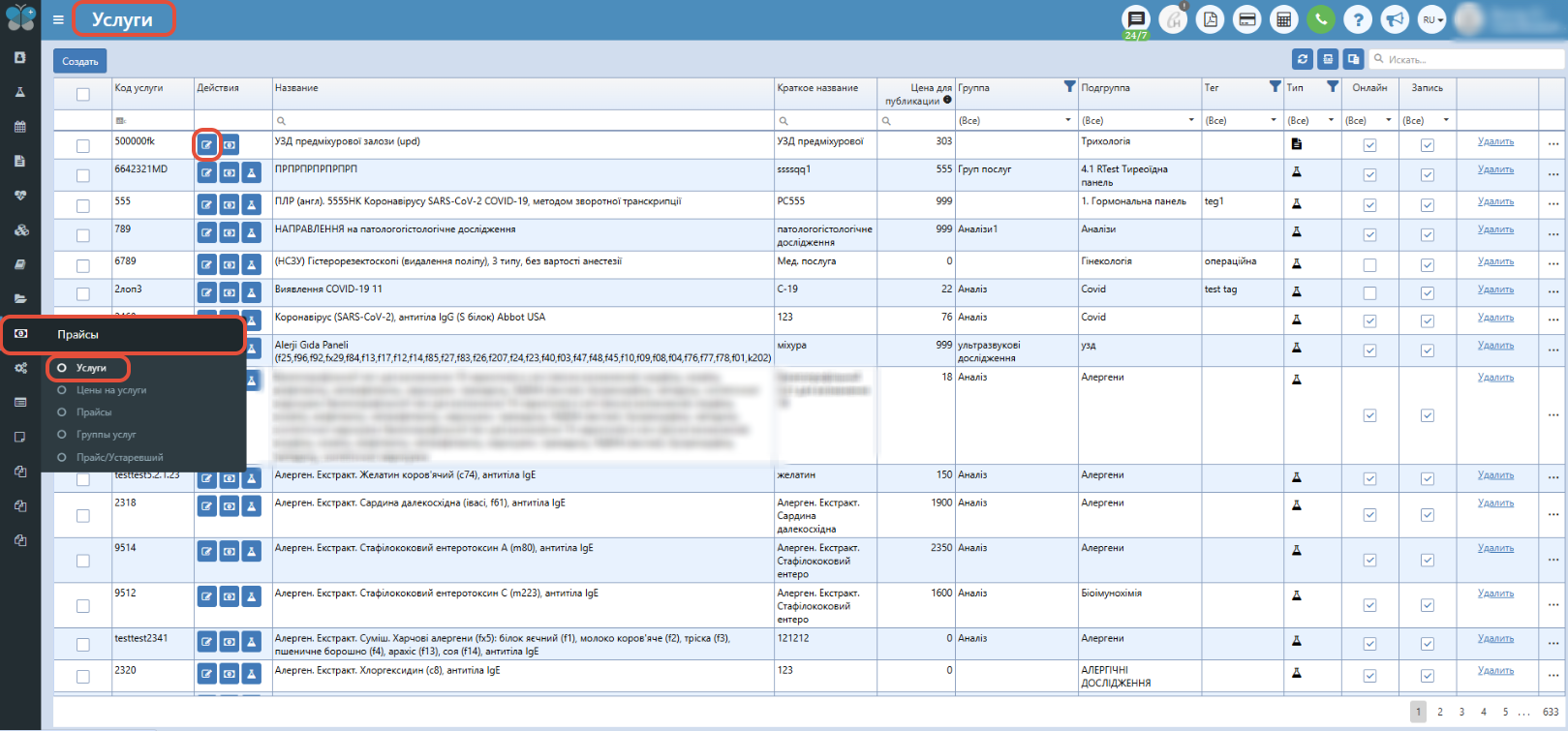Screen dimensions: 1568x731
Task: Toggle Онлайн checkbox for service 6789
Action: (x=1369, y=265)
